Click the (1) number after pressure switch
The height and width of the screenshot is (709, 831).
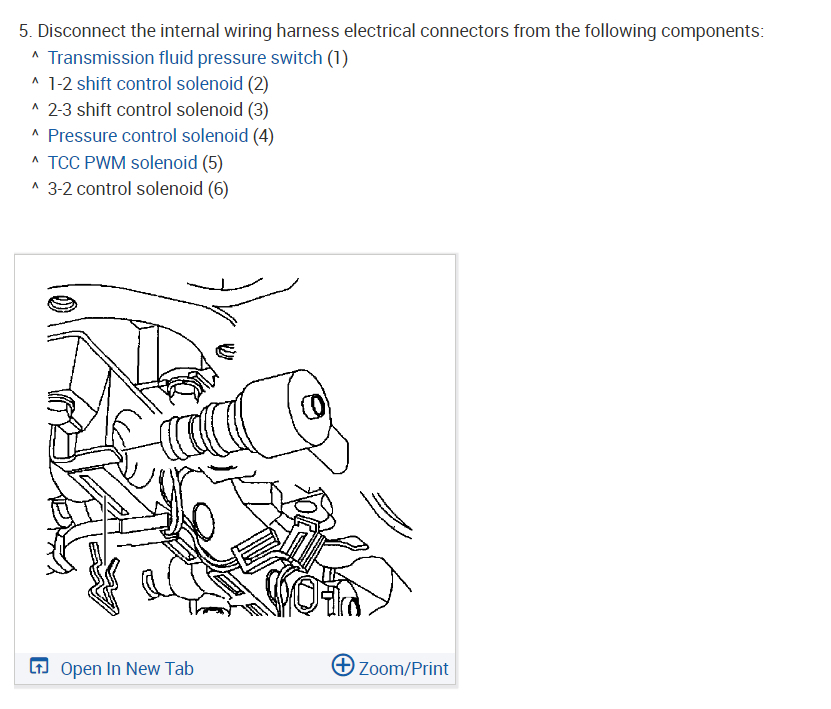click(x=338, y=58)
